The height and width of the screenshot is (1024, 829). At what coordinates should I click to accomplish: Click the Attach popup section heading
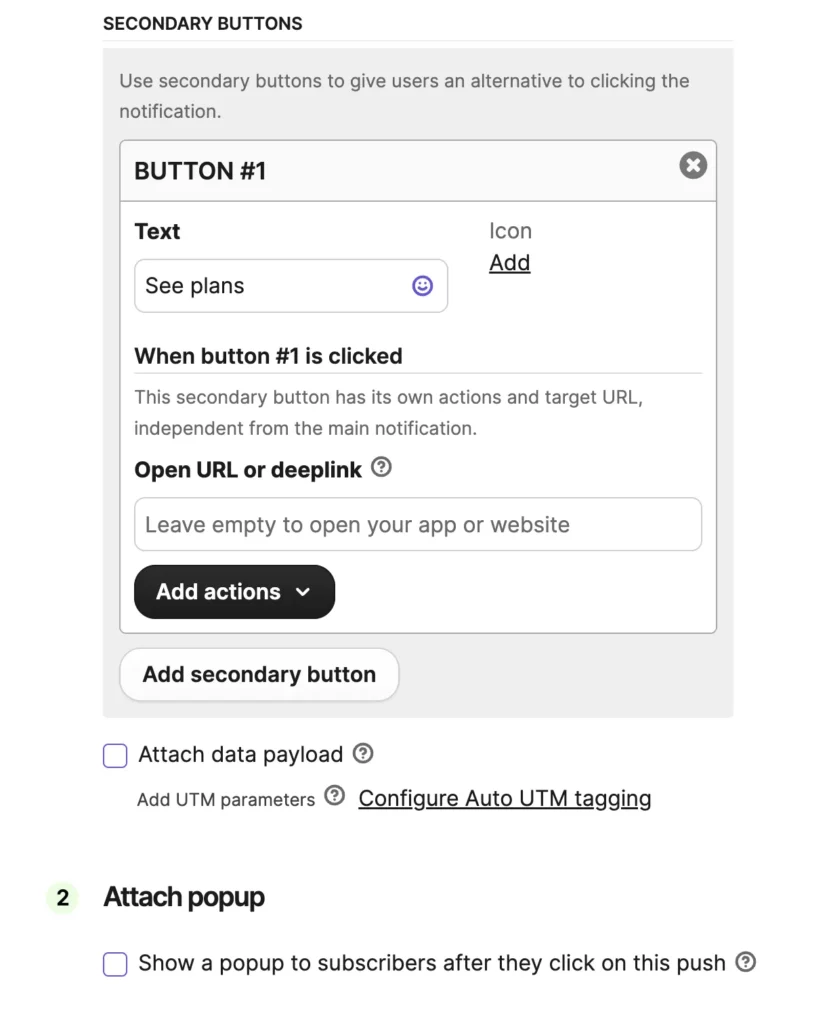[x=184, y=897]
